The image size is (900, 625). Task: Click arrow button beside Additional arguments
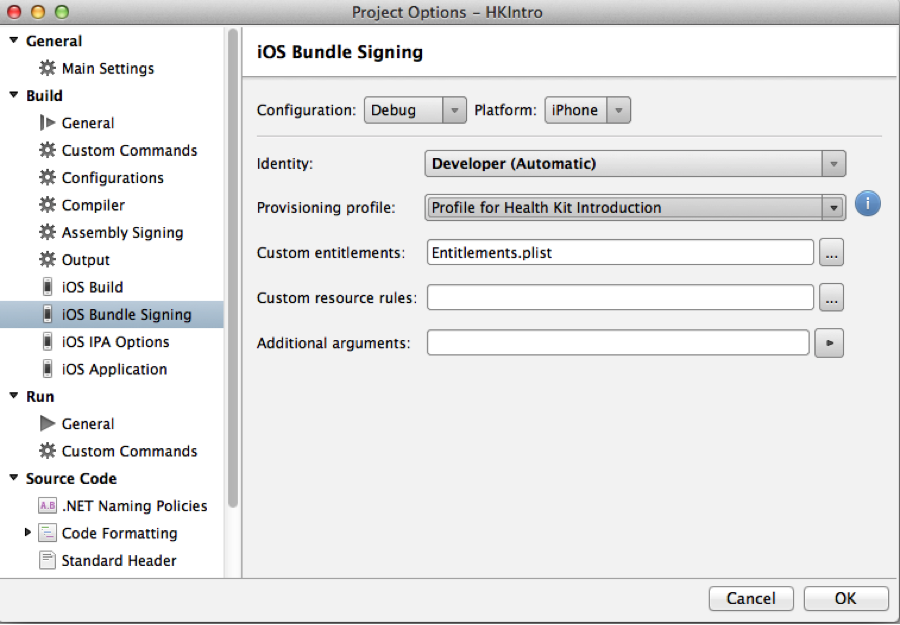tap(829, 343)
